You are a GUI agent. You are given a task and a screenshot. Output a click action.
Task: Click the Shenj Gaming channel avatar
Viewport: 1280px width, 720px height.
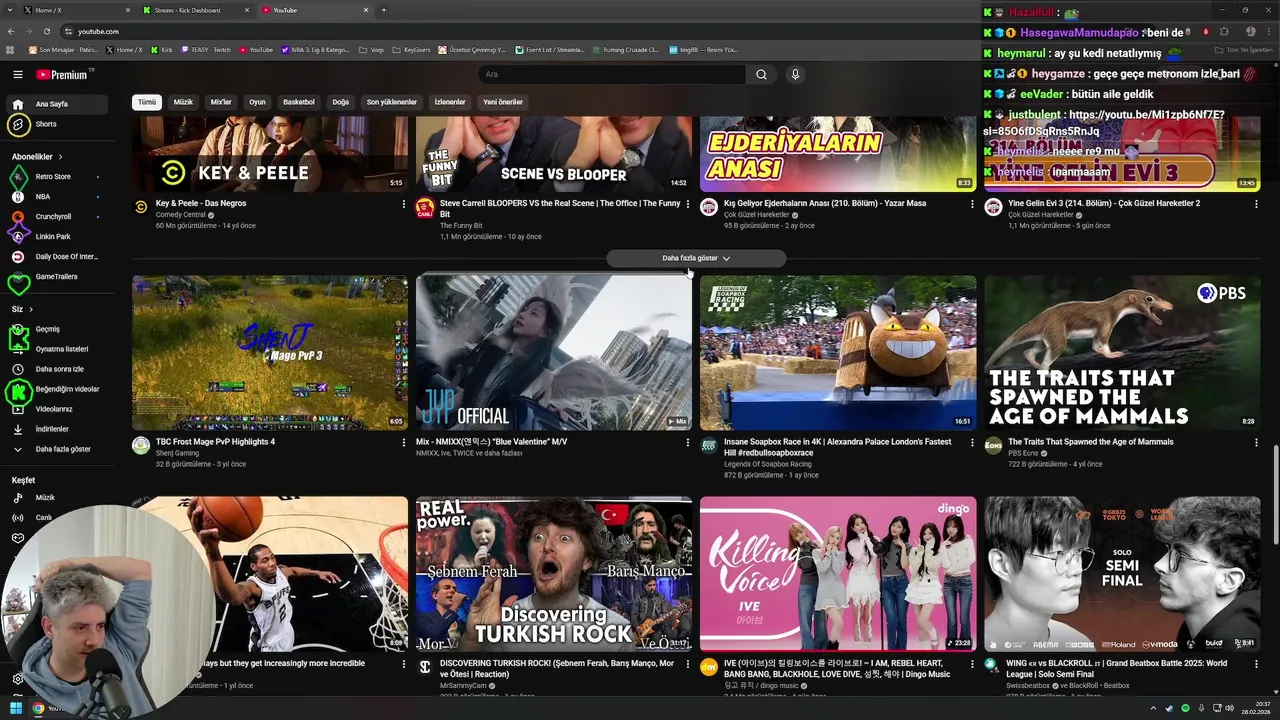[x=141, y=445]
